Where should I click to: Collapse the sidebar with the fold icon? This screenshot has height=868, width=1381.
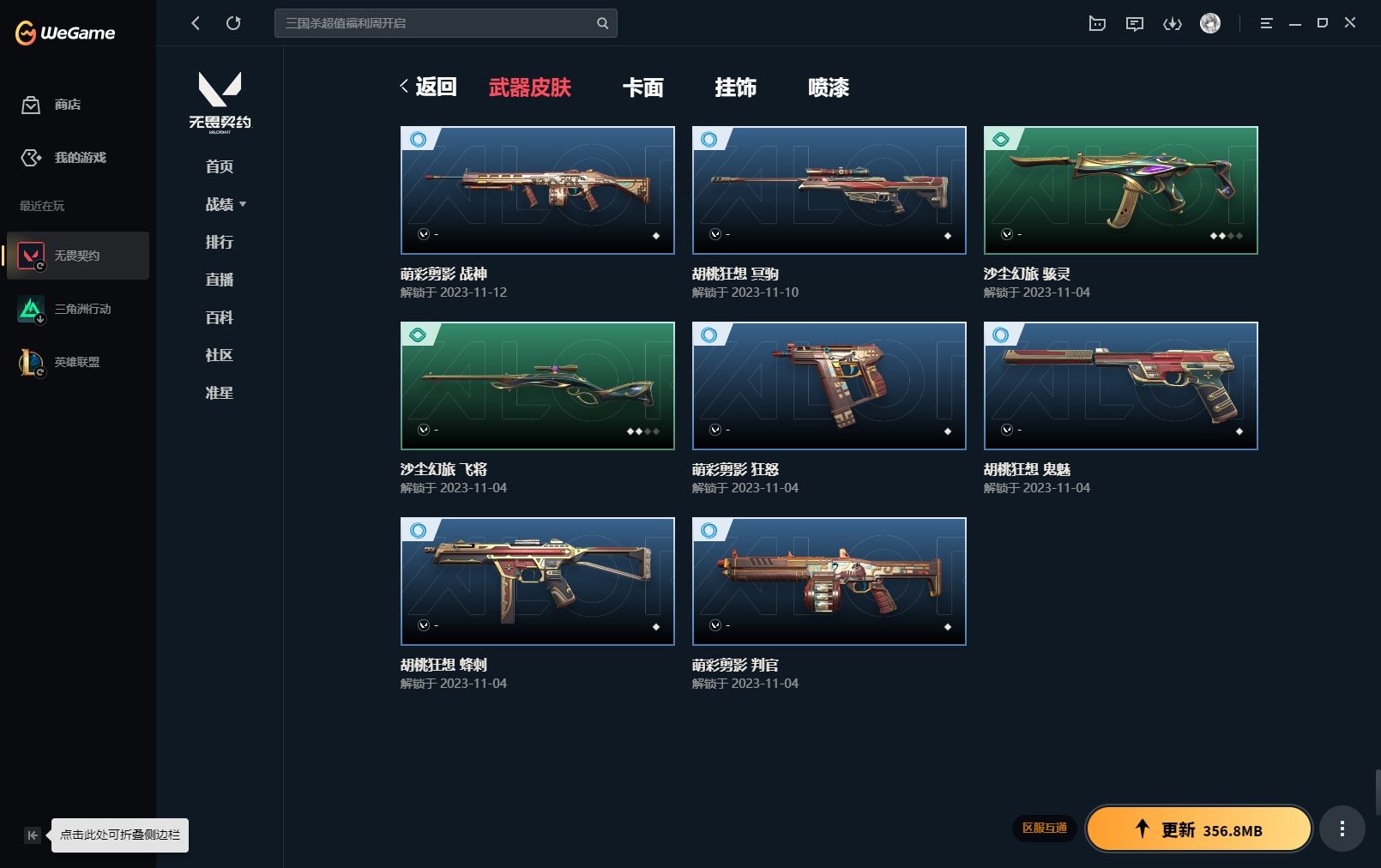point(32,835)
